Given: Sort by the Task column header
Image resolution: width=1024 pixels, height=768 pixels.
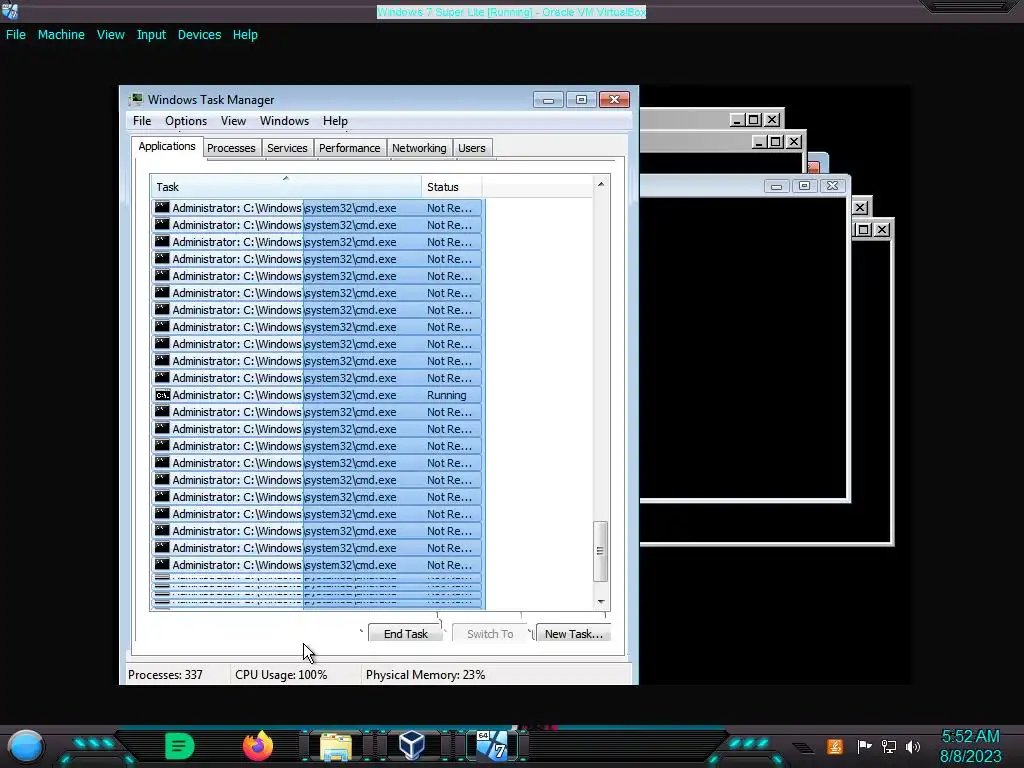Looking at the screenshot, I should (286, 187).
